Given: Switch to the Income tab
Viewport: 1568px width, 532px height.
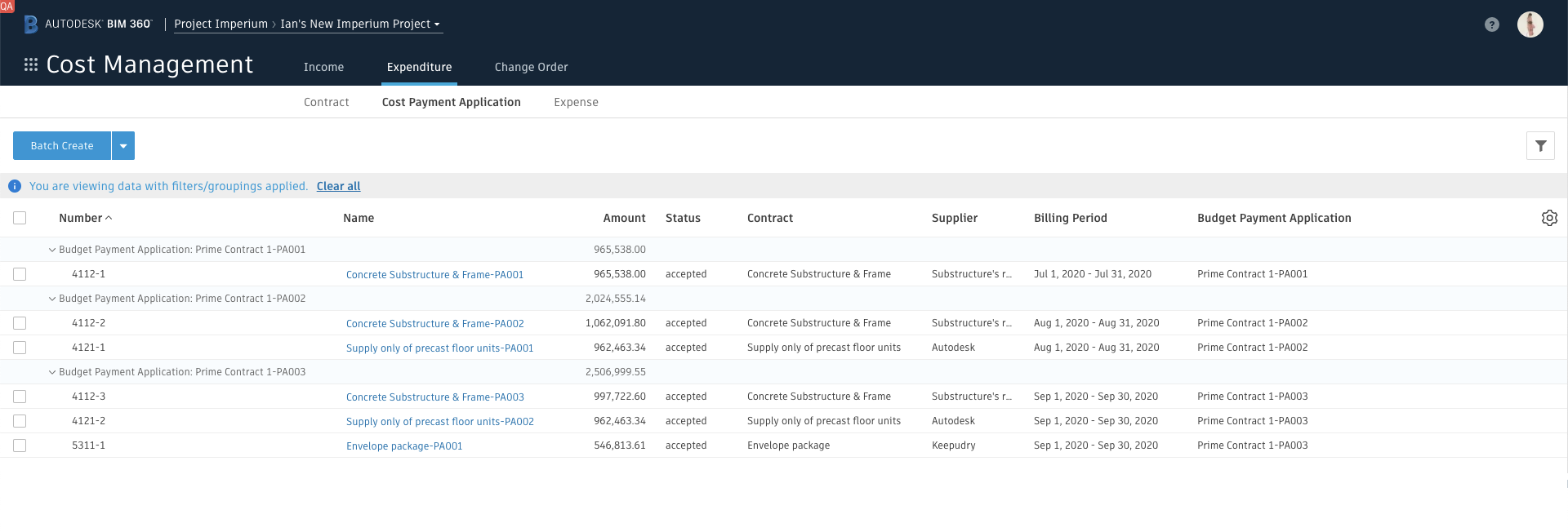Looking at the screenshot, I should click(323, 67).
